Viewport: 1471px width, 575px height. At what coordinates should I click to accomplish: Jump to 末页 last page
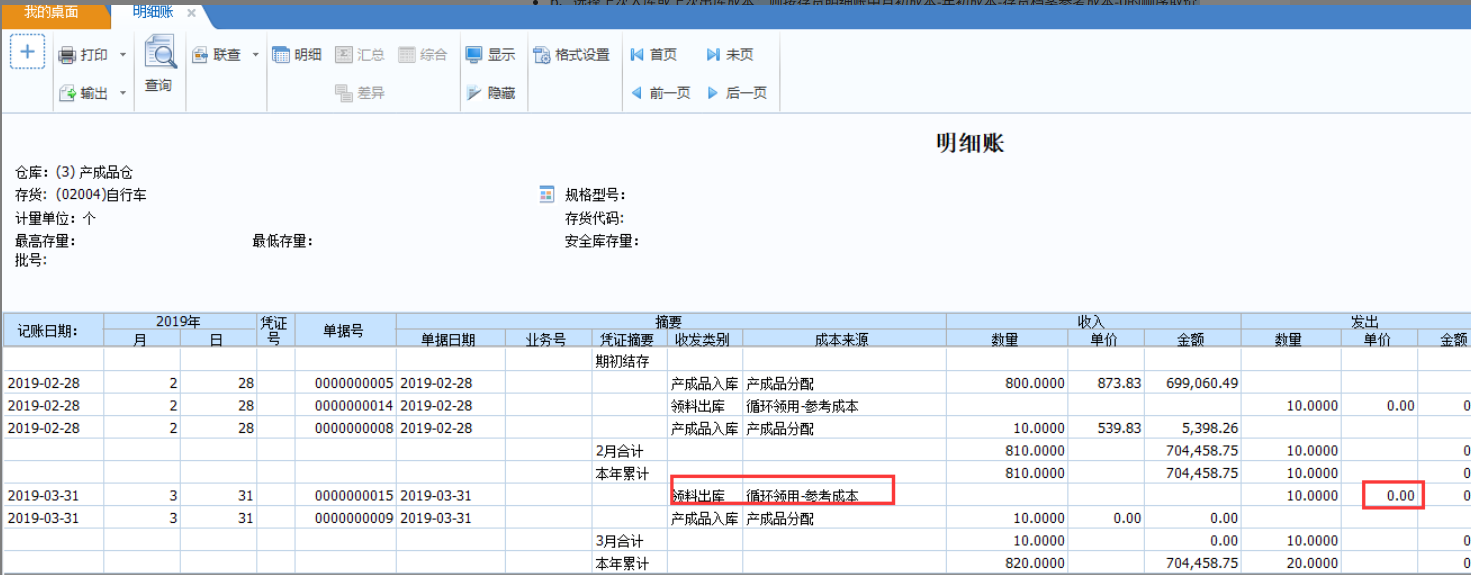click(730, 55)
